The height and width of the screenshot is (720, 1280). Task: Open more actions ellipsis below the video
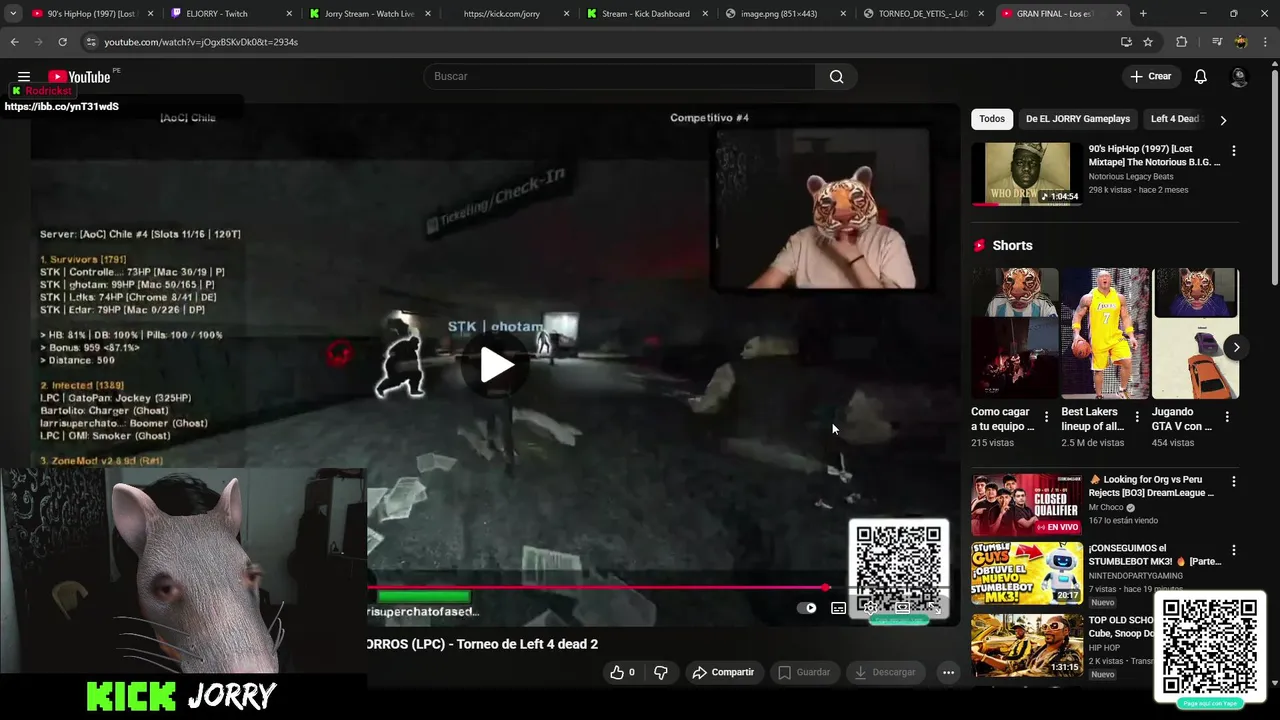[948, 672]
